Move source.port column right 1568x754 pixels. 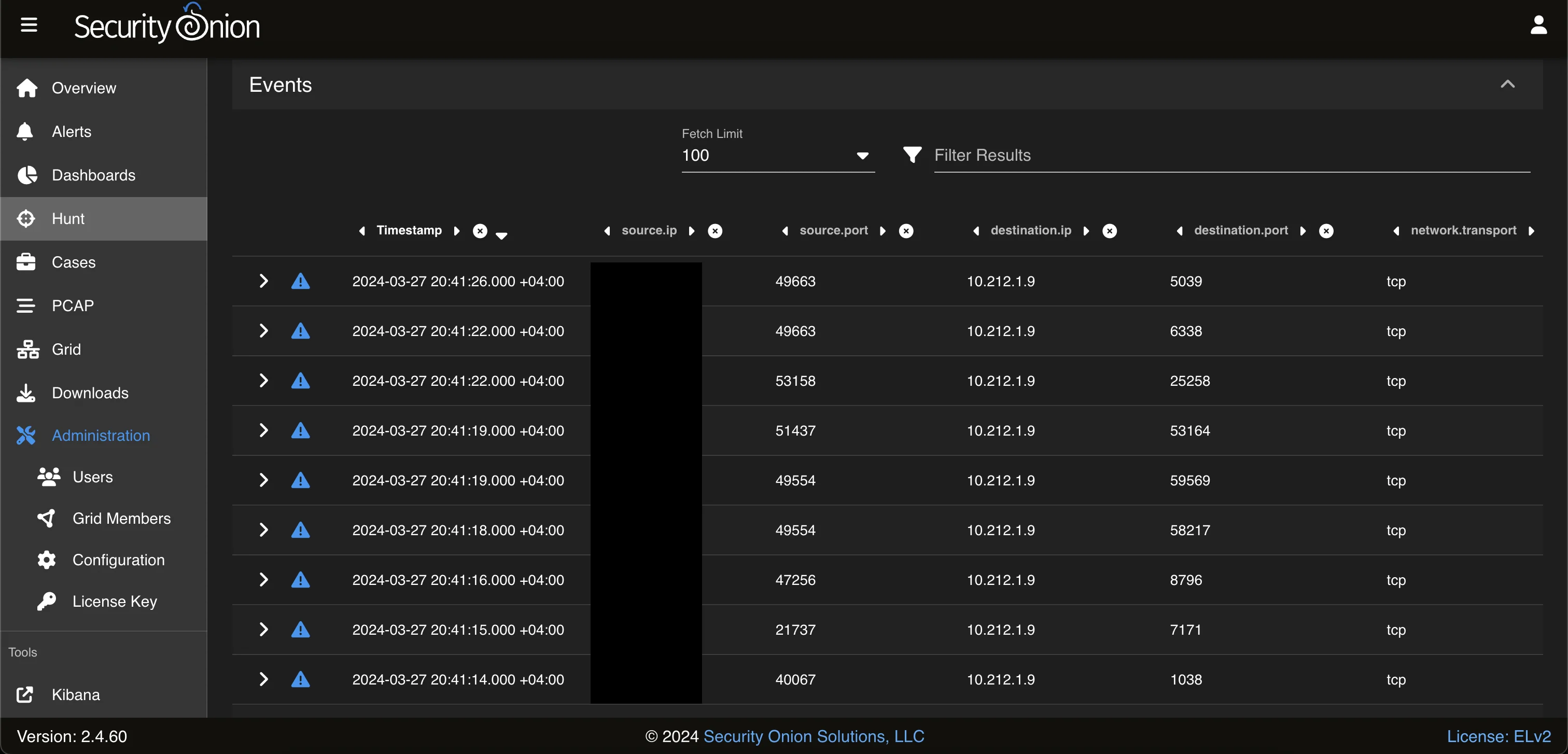point(883,231)
